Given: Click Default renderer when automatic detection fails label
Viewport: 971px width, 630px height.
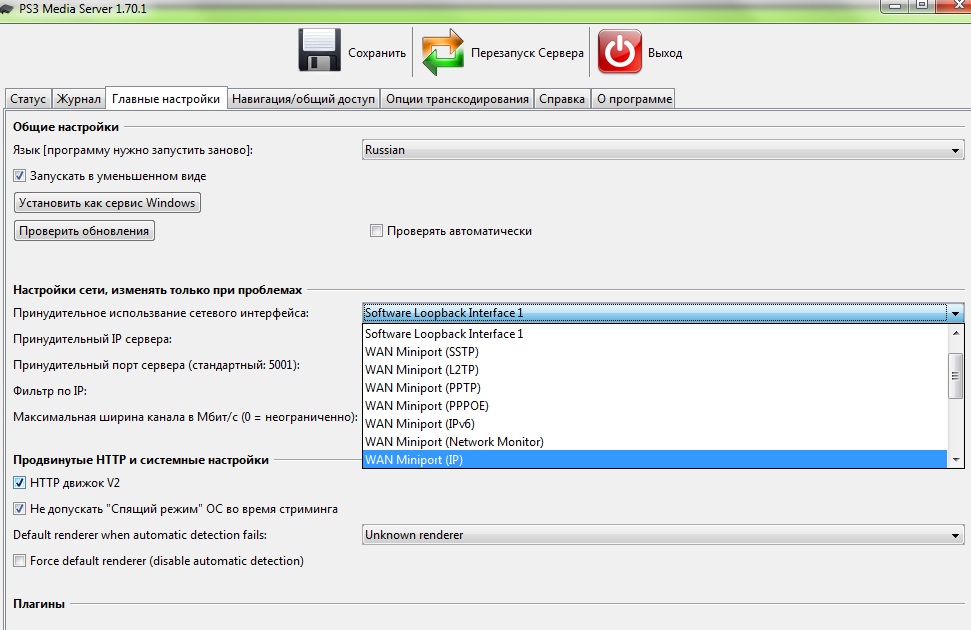Looking at the screenshot, I should coord(140,535).
